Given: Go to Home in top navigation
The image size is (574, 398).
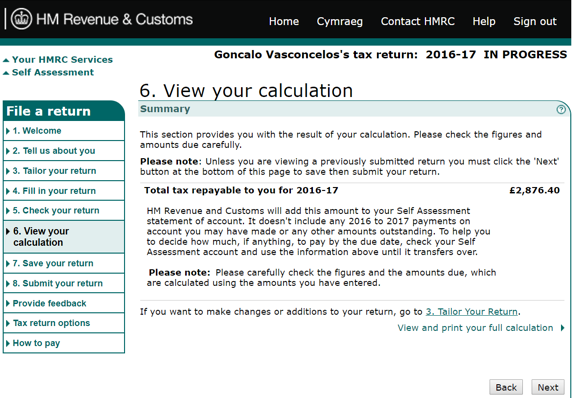Looking at the screenshot, I should tap(284, 21).
